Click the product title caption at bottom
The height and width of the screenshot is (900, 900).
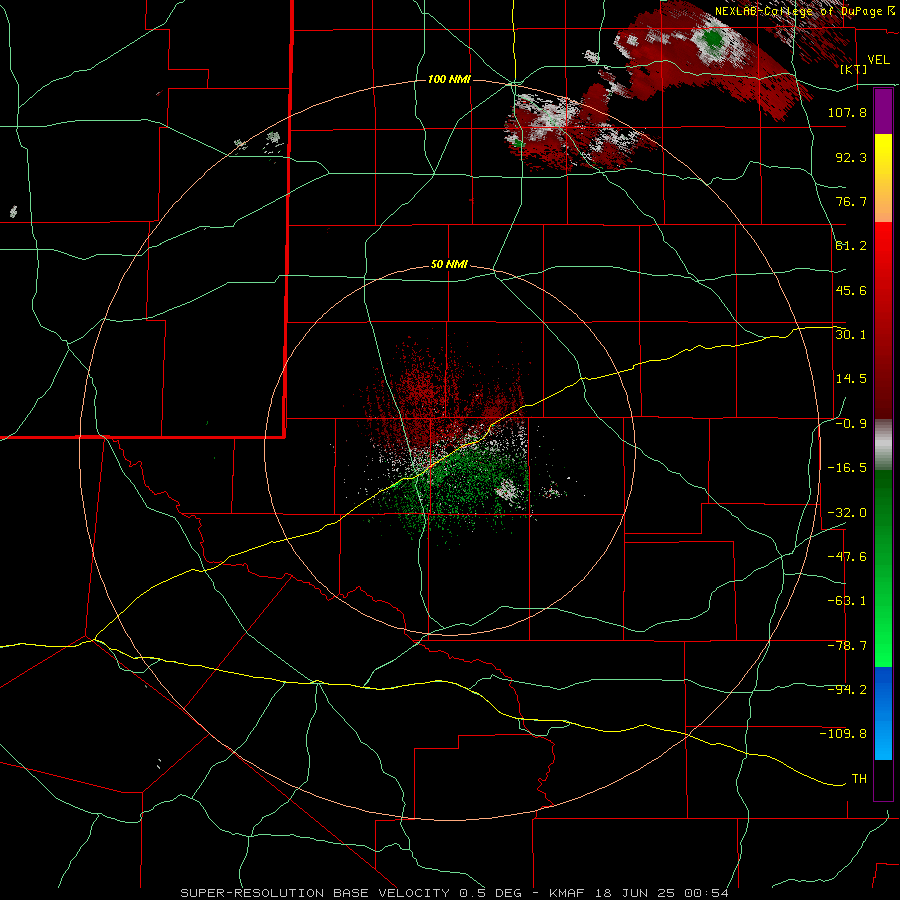[x=455, y=893]
